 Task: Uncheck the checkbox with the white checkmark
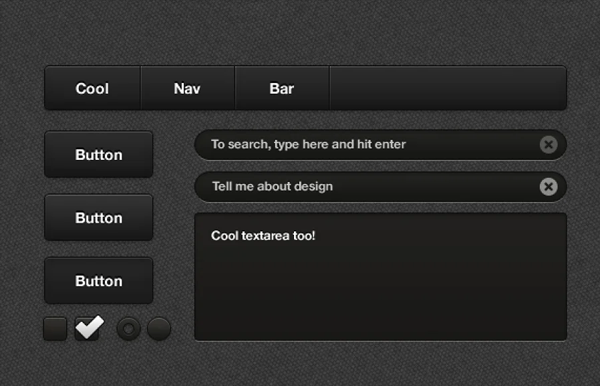pyautogui.click(x=87, y=329)
